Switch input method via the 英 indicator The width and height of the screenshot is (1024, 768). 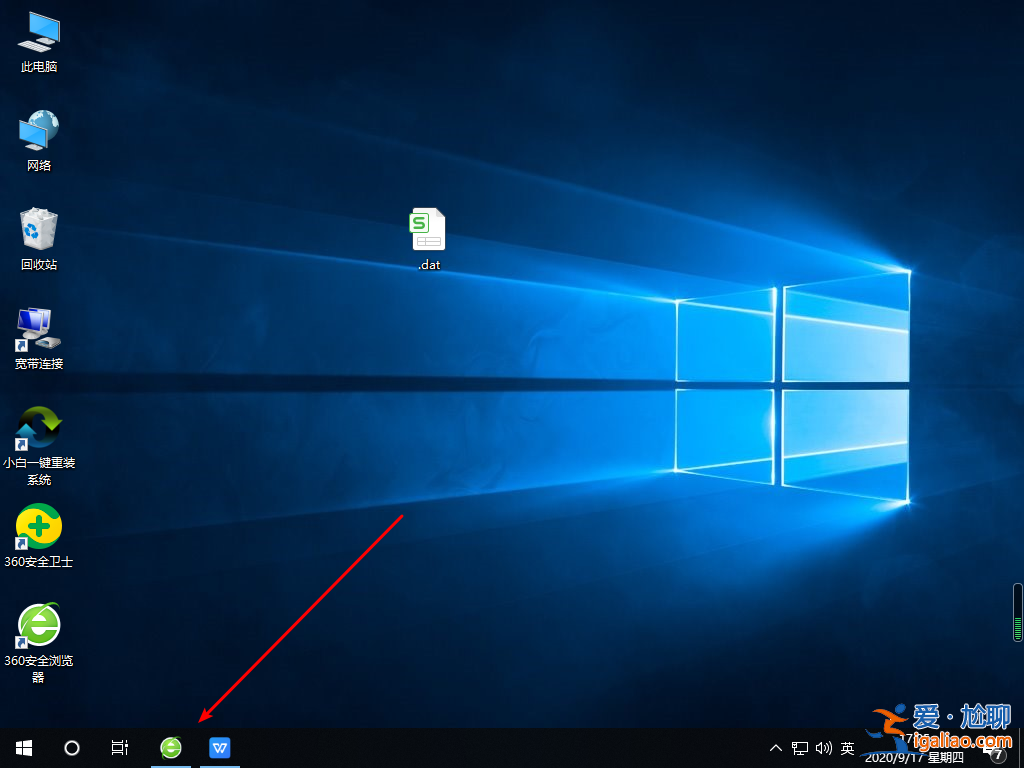(x=846, y=747)
